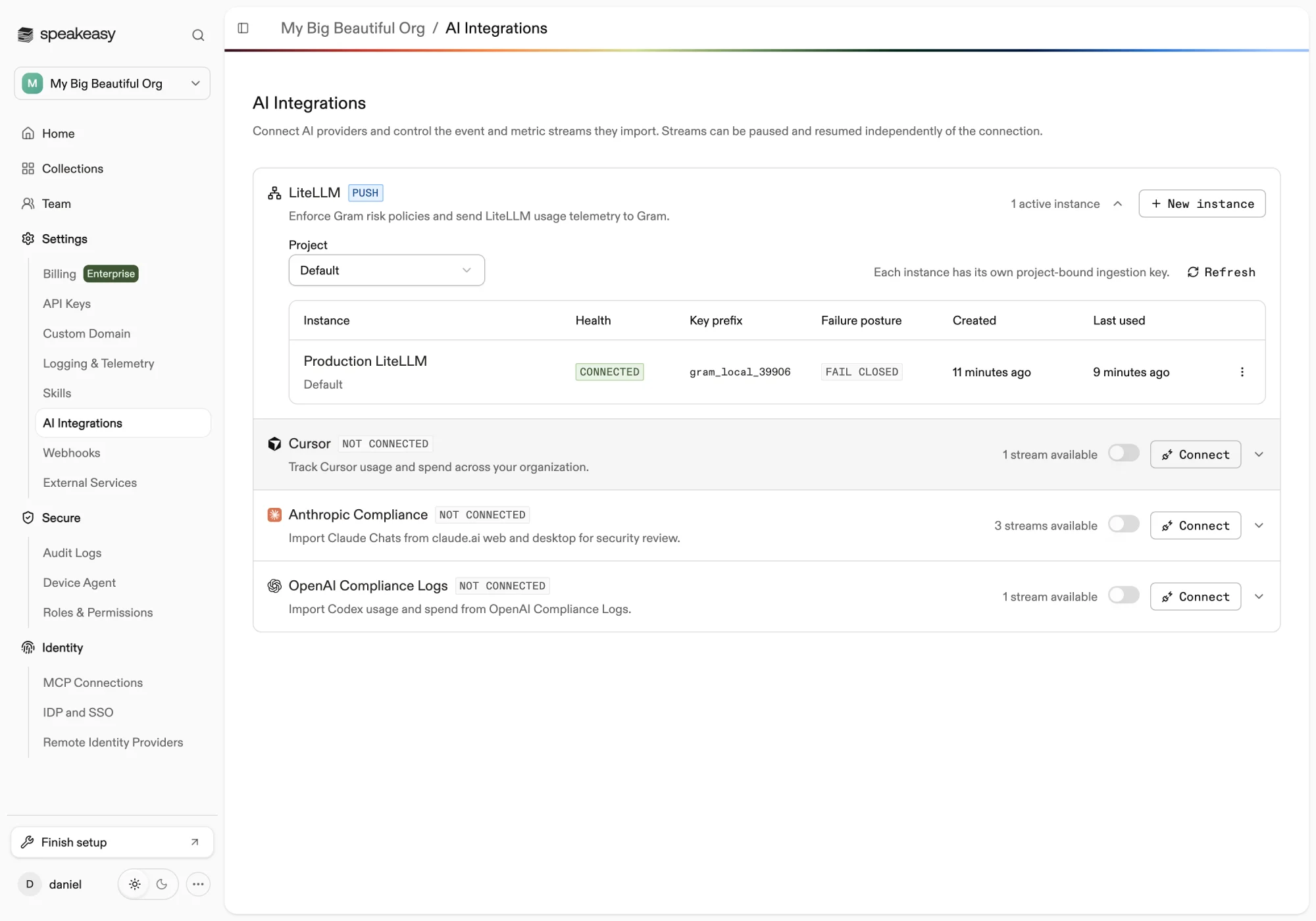Click My Big Beautiful Org breadcrumb
This screenshot has height=921, width=1316.
pyautogui.click(x=353, y=28)
